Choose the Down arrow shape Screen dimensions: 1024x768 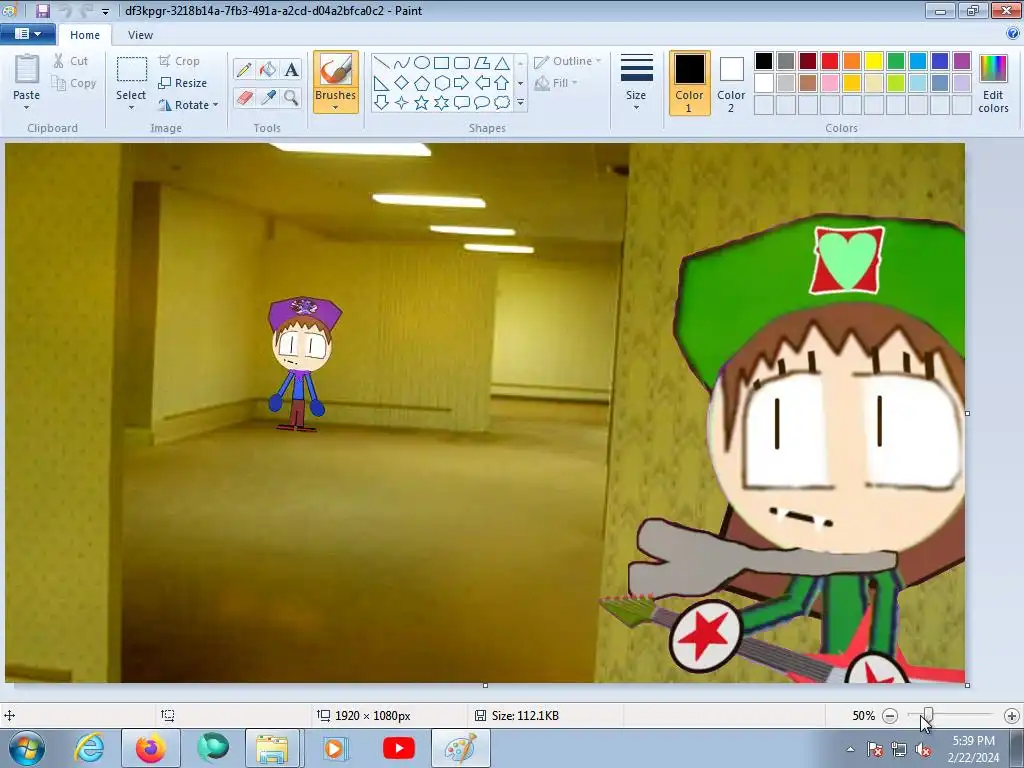point(382,103)
